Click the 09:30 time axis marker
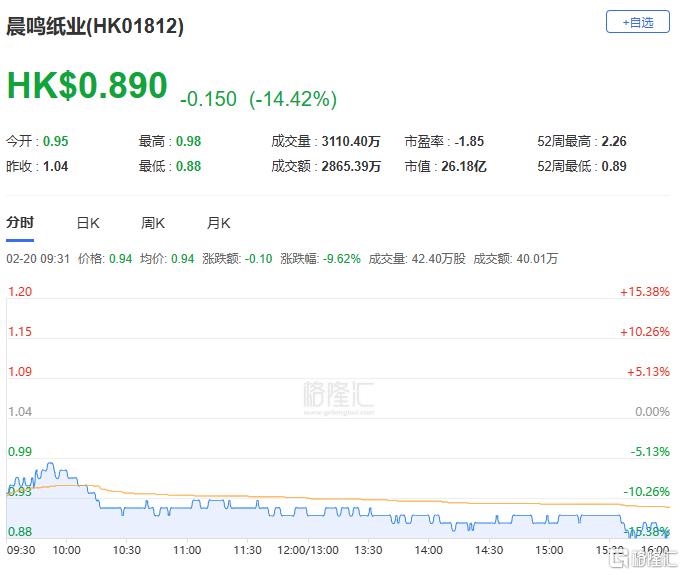 coord(21,550)
